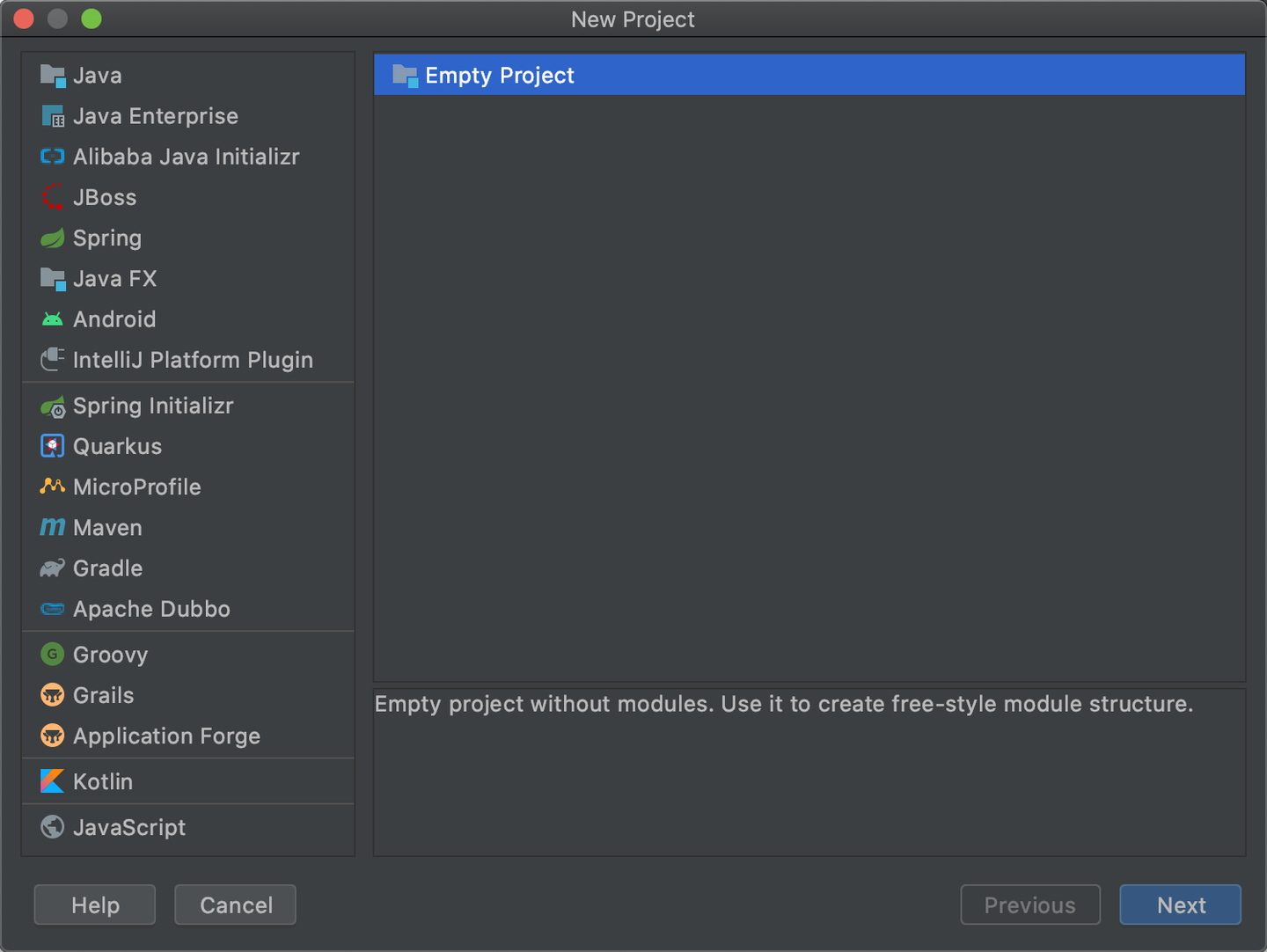Click the Maven 'm' icon
The height and width of the screenshot is (952, 1267).
(53, 527)
